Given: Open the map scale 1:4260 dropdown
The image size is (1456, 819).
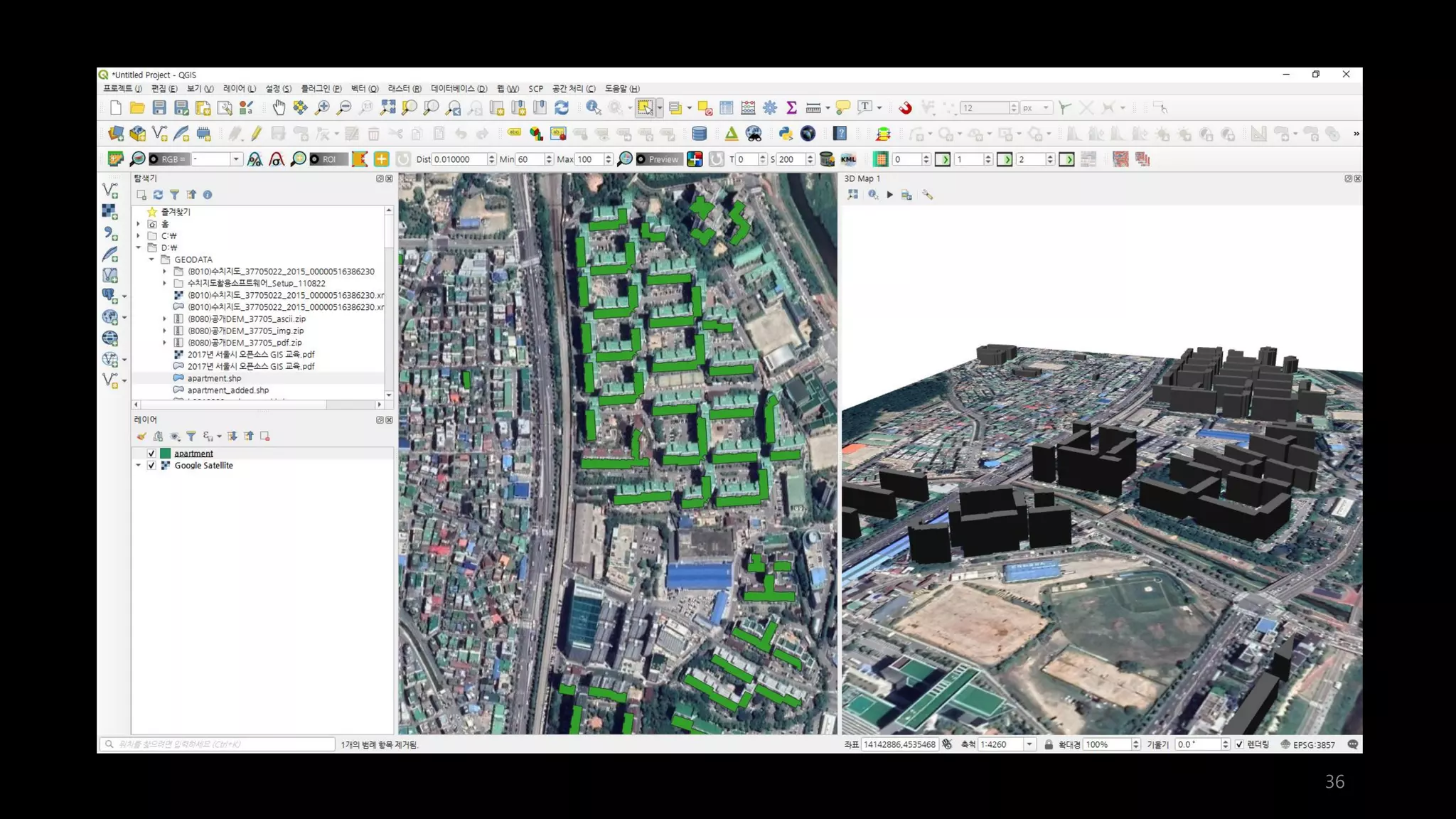Looking at the screenshot, I should [1029, 744].
